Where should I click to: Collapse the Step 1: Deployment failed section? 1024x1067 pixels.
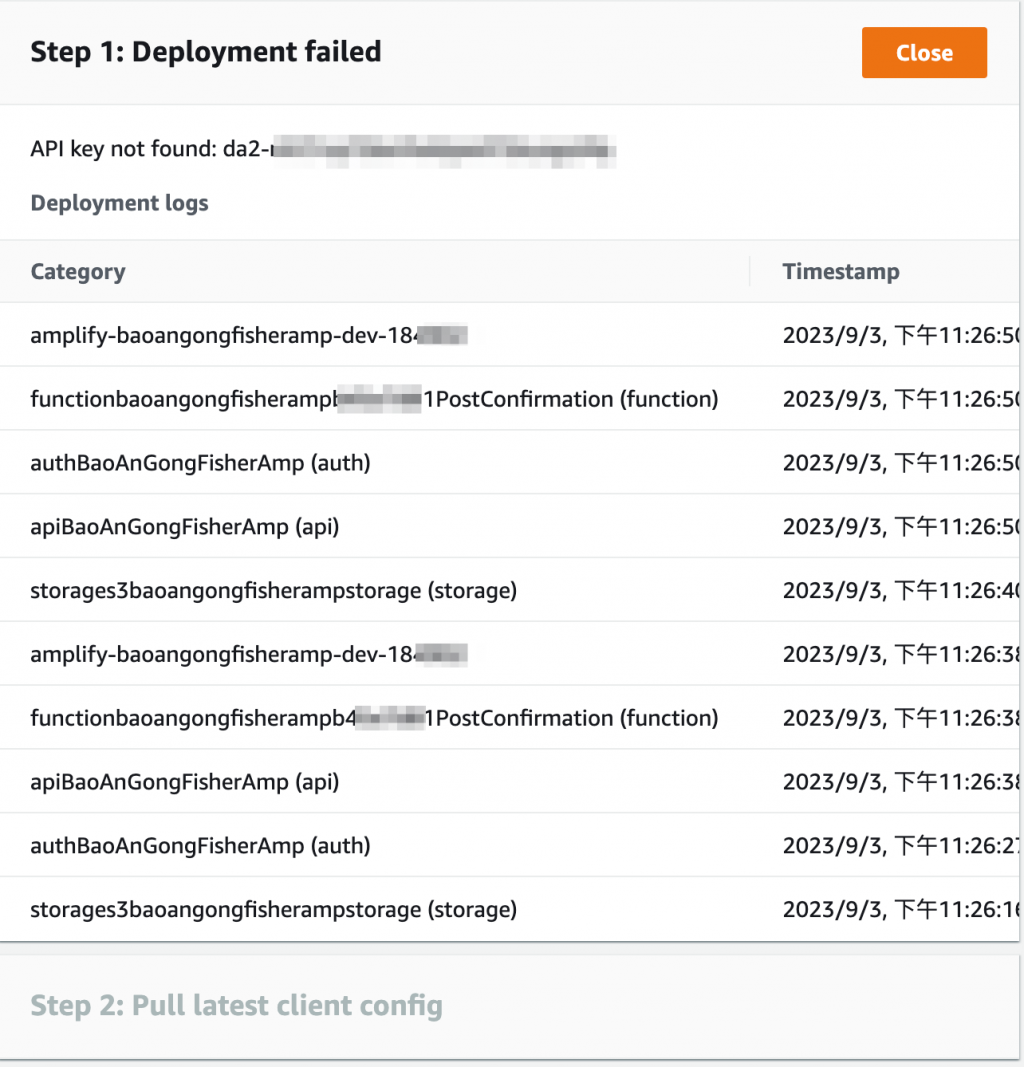point(206,52)
